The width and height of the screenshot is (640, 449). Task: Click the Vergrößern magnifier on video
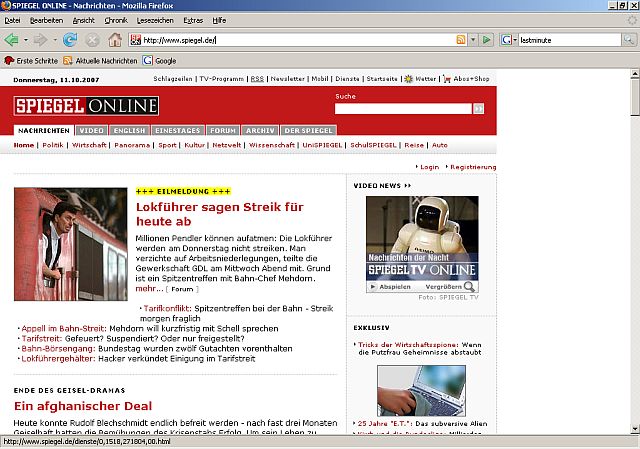tap(470, 286)
